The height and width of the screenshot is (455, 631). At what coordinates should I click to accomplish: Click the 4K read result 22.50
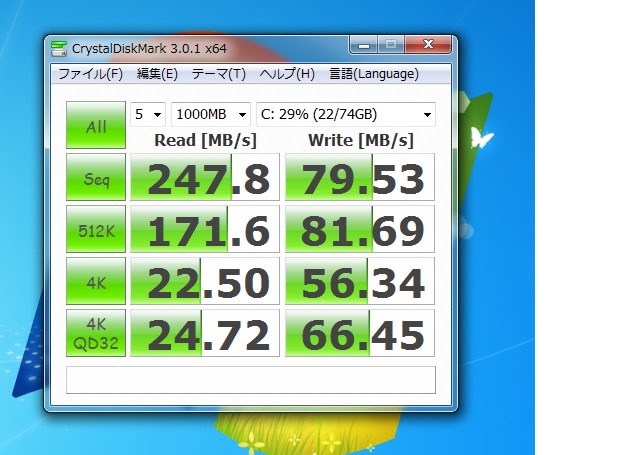205,281
